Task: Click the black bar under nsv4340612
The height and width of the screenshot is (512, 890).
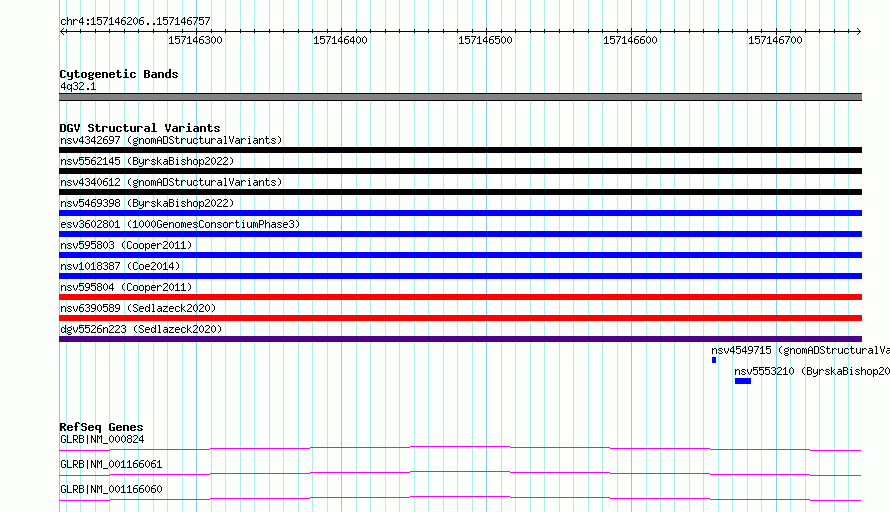Action: (x=460, y=192)
